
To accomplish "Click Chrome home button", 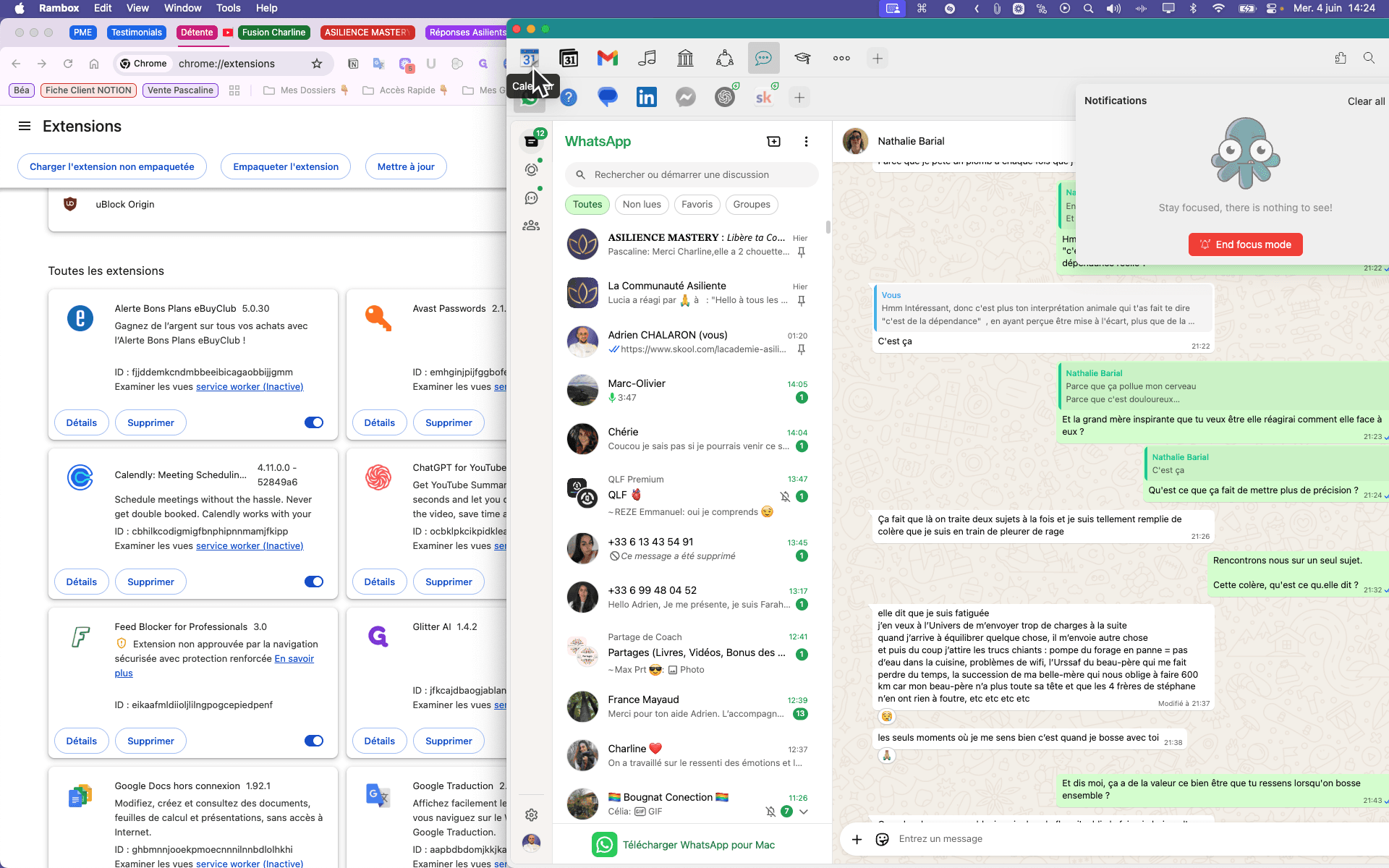I will coord(94,64).
